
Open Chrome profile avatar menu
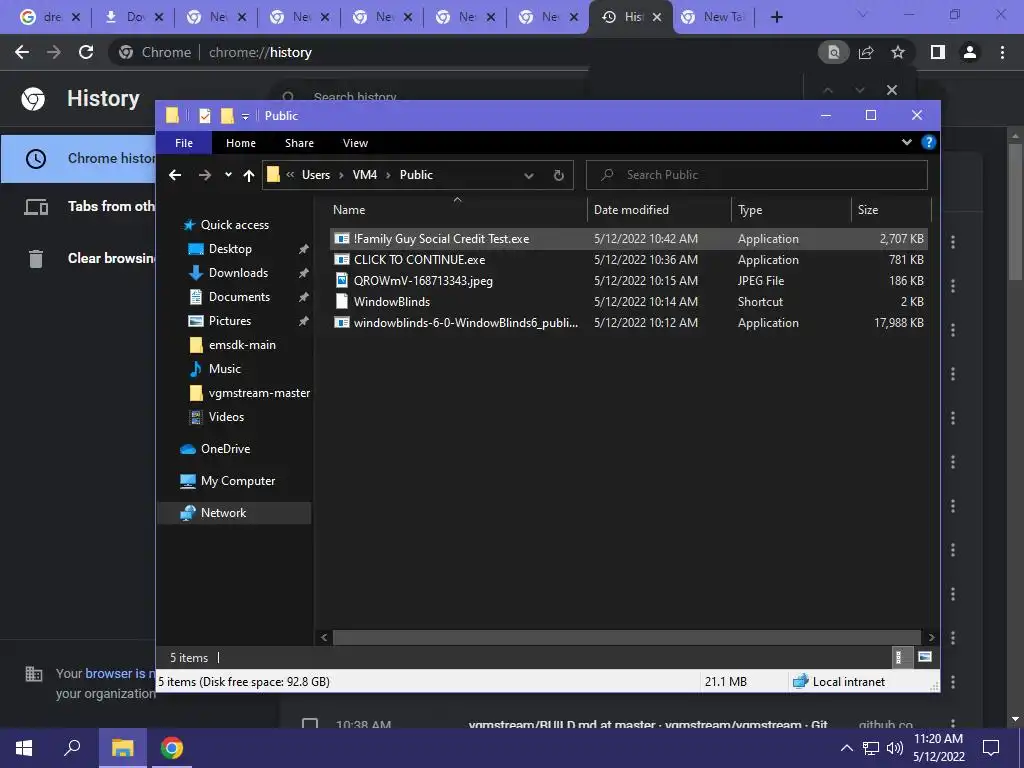[970, 52]
